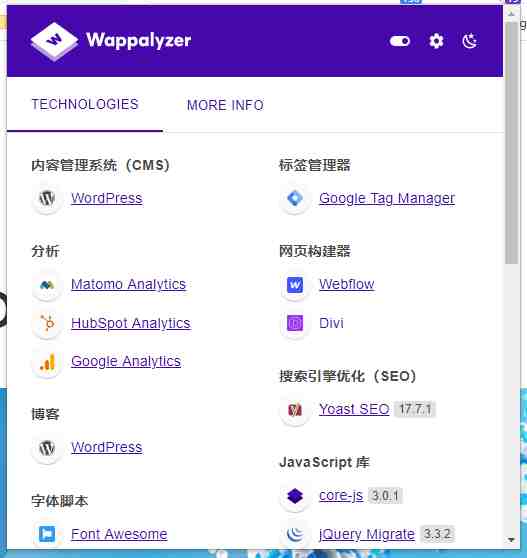Open the jQuery Migrate link
The image size is (527, 558).
coord(367,534)
